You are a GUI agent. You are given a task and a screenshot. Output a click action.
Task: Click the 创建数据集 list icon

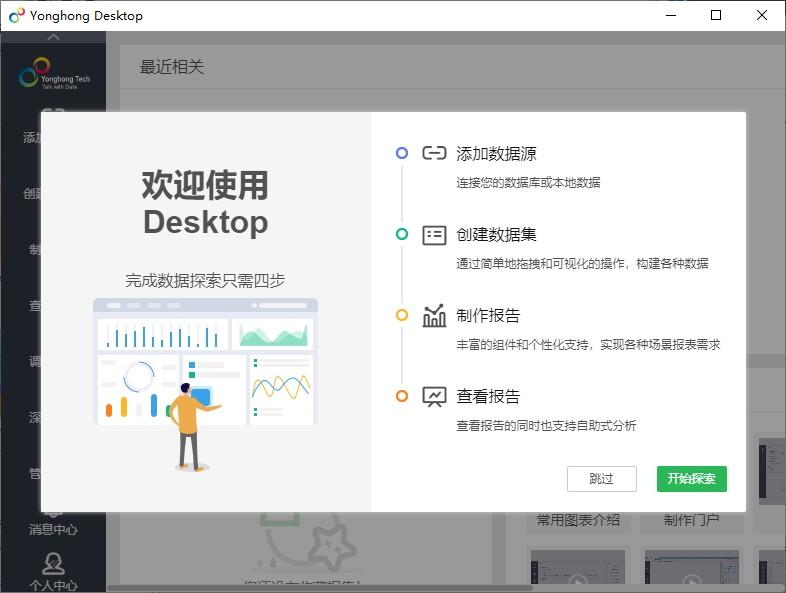[x=434, y=235]
